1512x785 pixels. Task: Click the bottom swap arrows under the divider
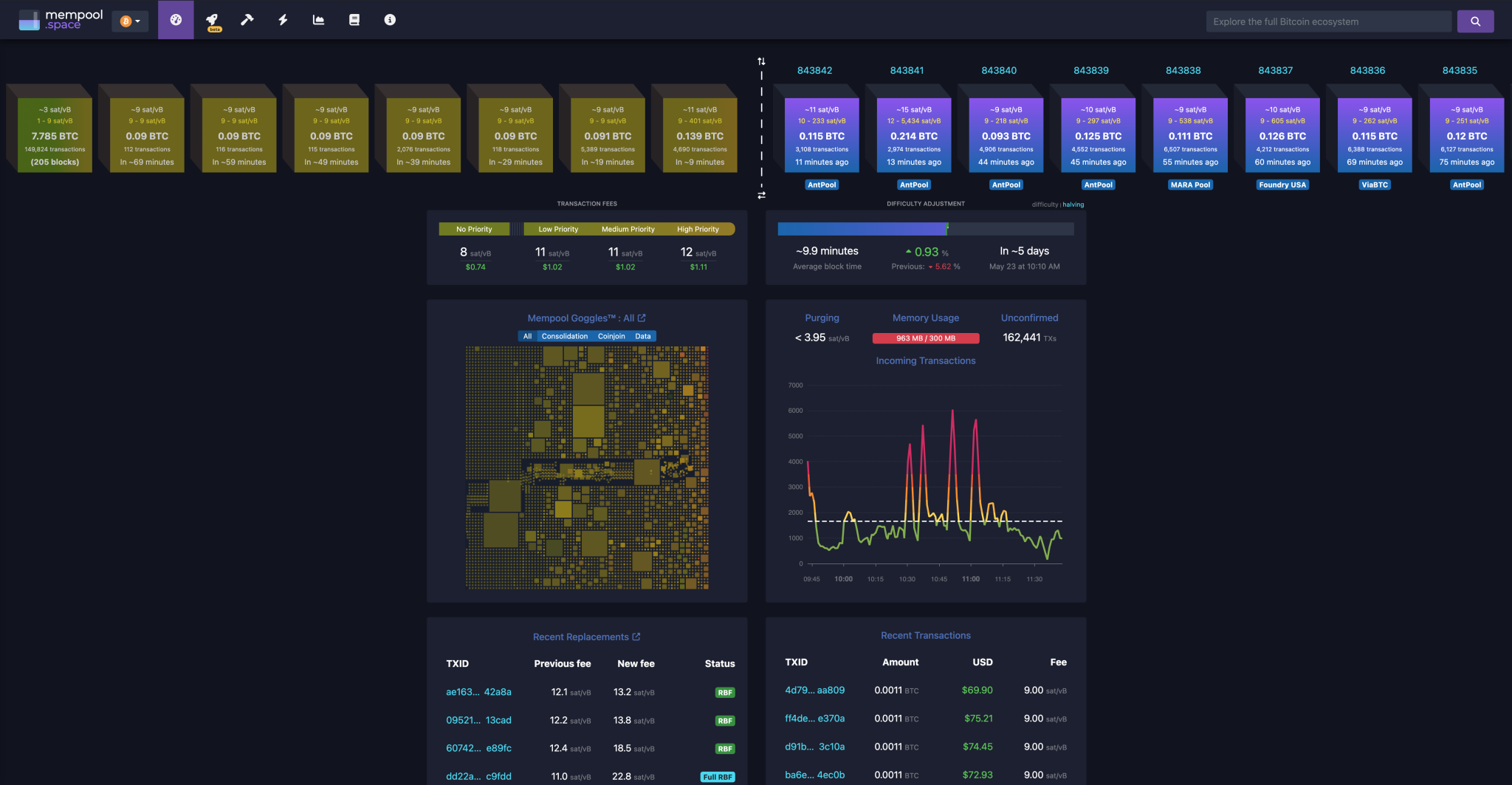click(761, 195)
